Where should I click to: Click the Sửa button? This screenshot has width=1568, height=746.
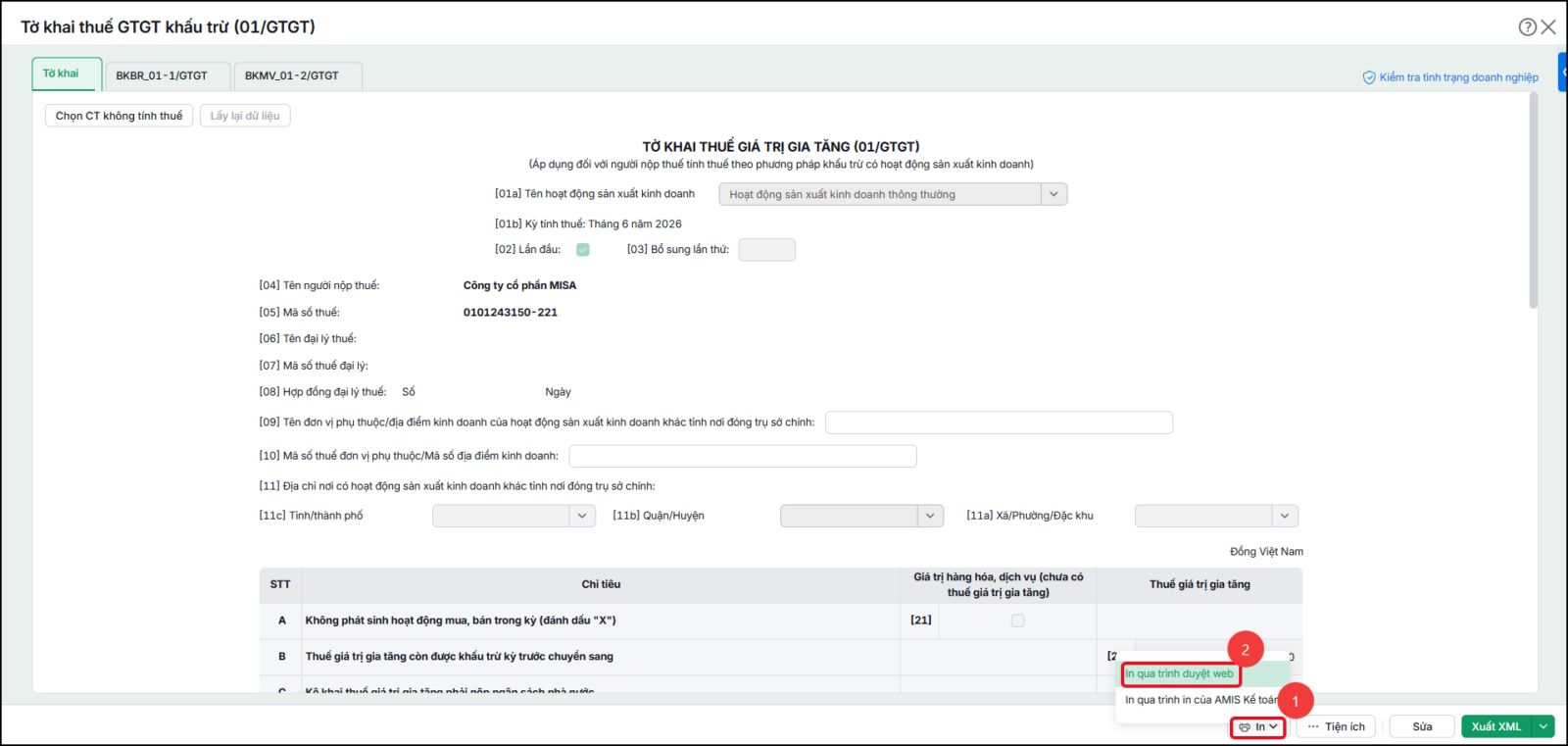click(x=1422, y=726)
